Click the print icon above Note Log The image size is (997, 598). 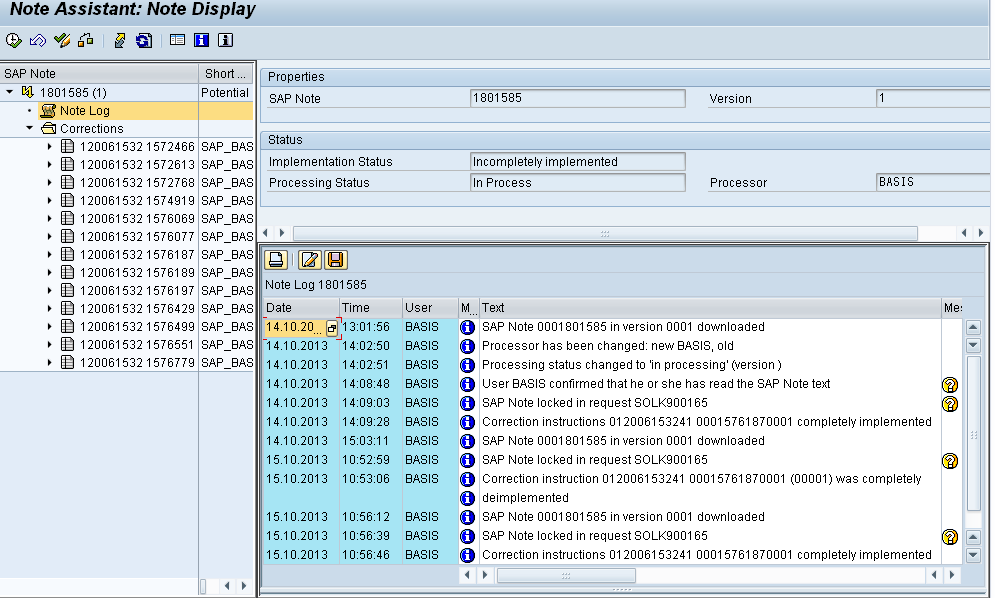coord(276,260)
